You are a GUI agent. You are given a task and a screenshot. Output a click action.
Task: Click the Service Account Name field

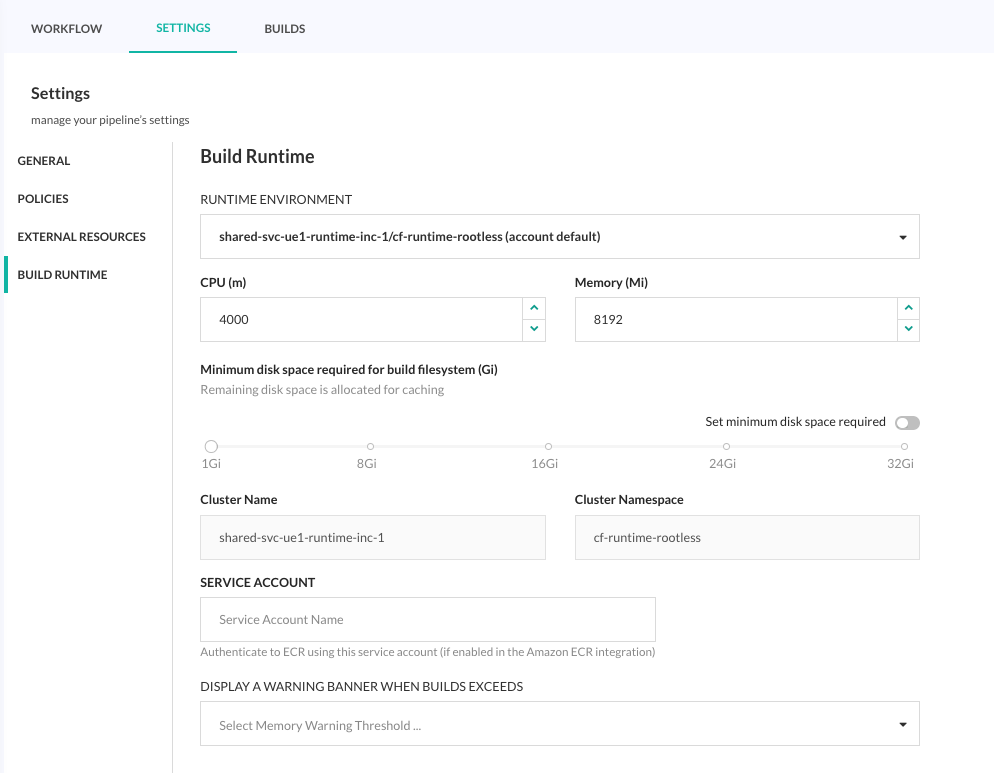coord(427,620)
